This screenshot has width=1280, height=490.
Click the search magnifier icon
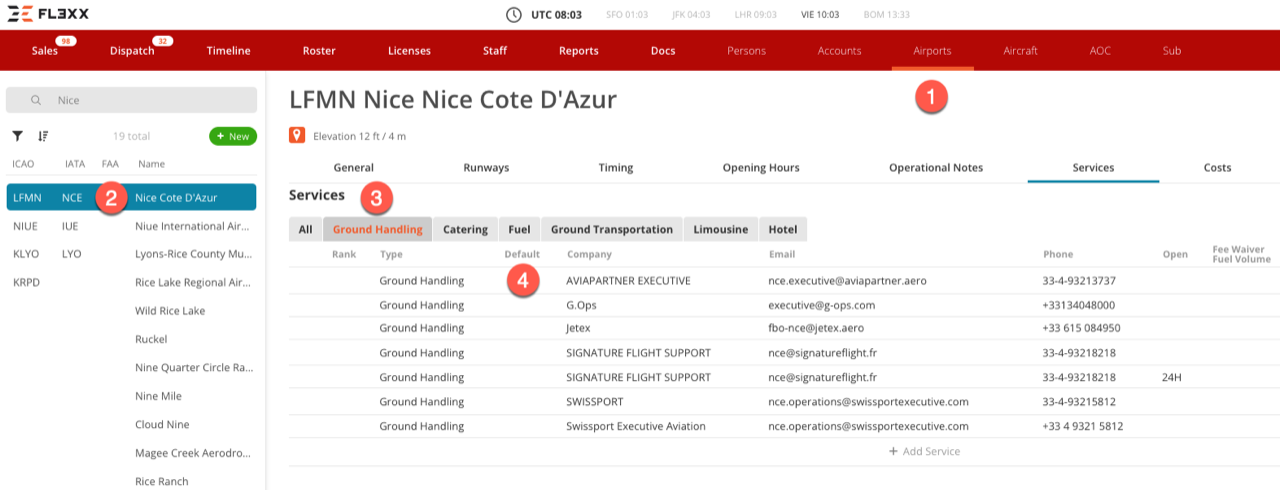pos(36,100)
